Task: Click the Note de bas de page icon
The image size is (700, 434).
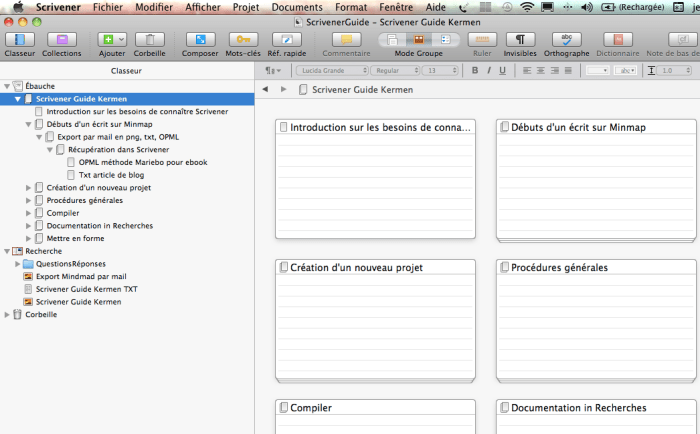Action: tap(683, 40)
